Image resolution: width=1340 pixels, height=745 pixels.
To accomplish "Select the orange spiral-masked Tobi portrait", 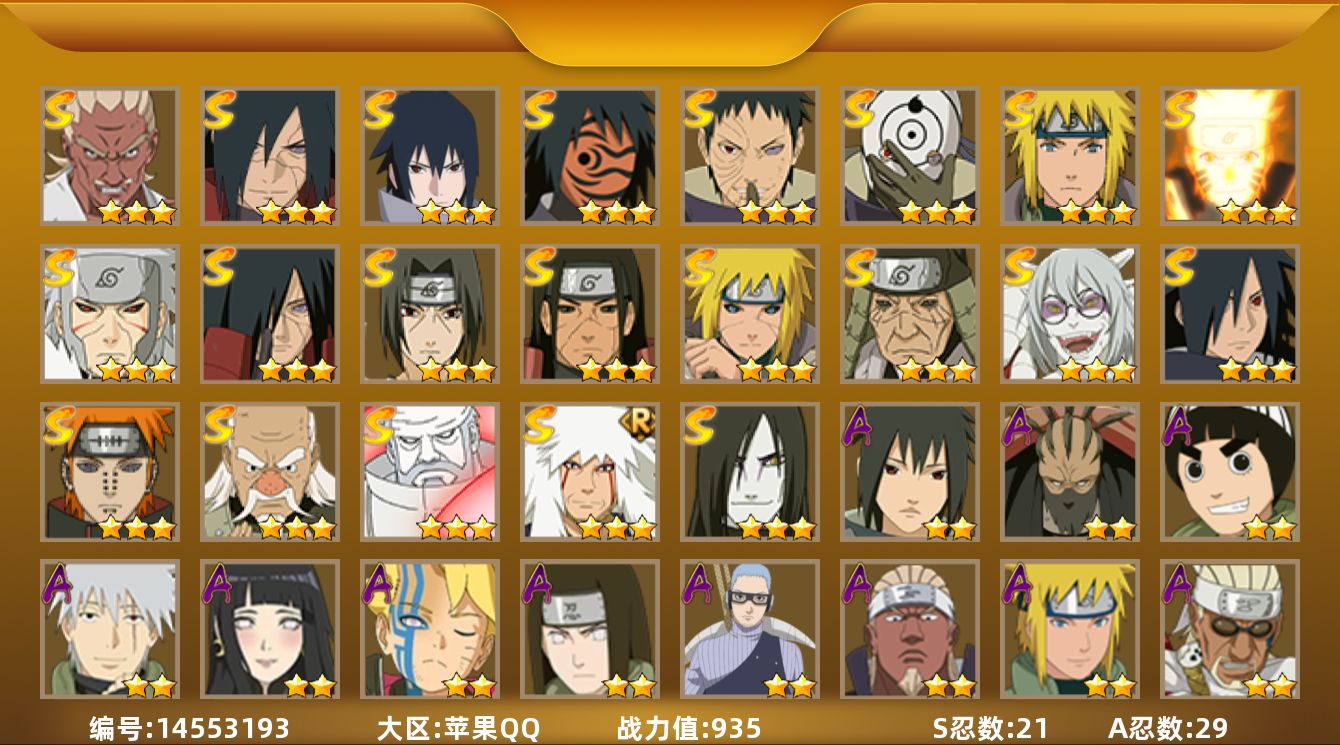I will (x=590, y=156).
